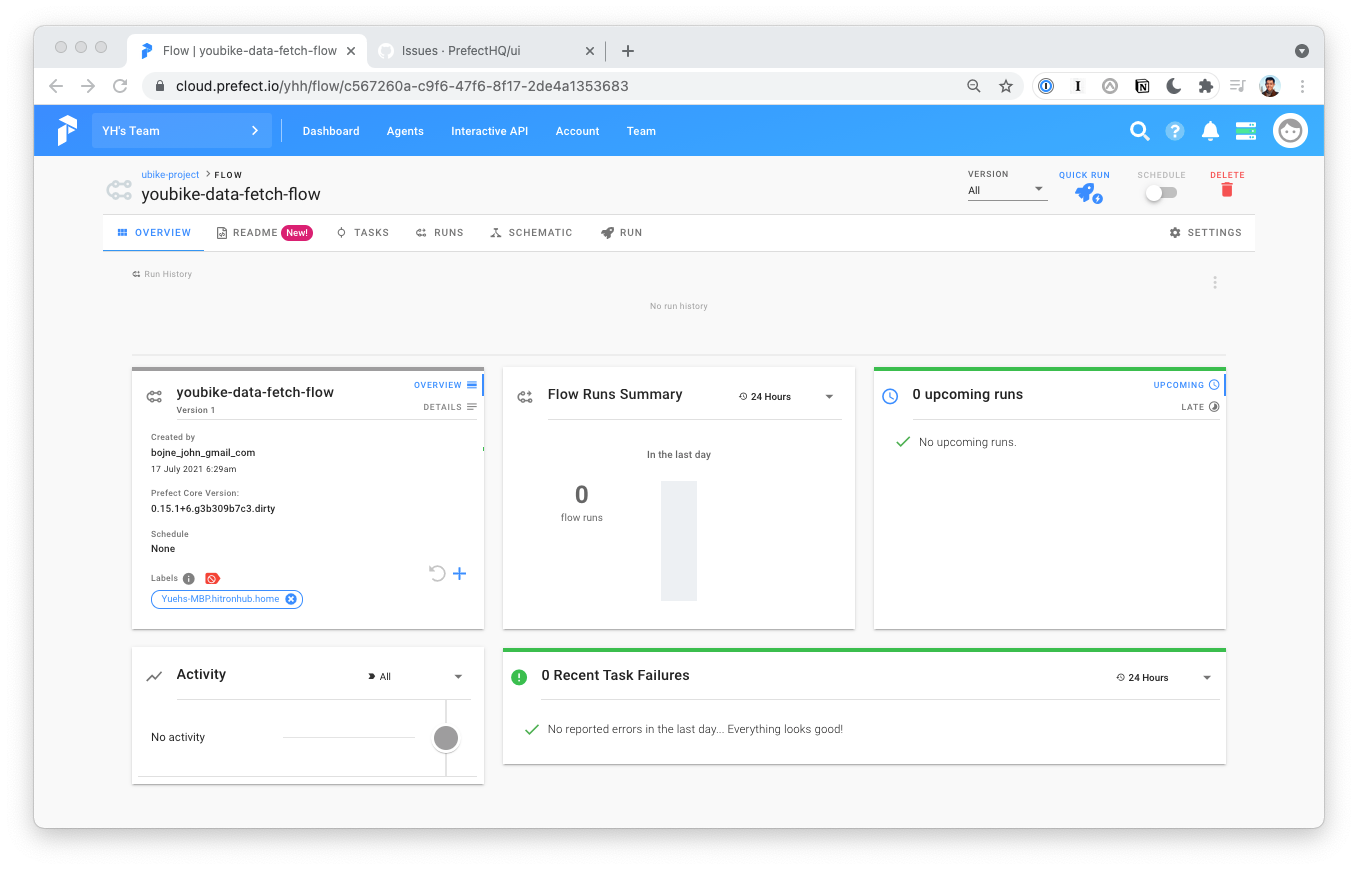The width and height of the screenshot is (1358, 870).
Task: Open the Overview tab
Action: 154,232
